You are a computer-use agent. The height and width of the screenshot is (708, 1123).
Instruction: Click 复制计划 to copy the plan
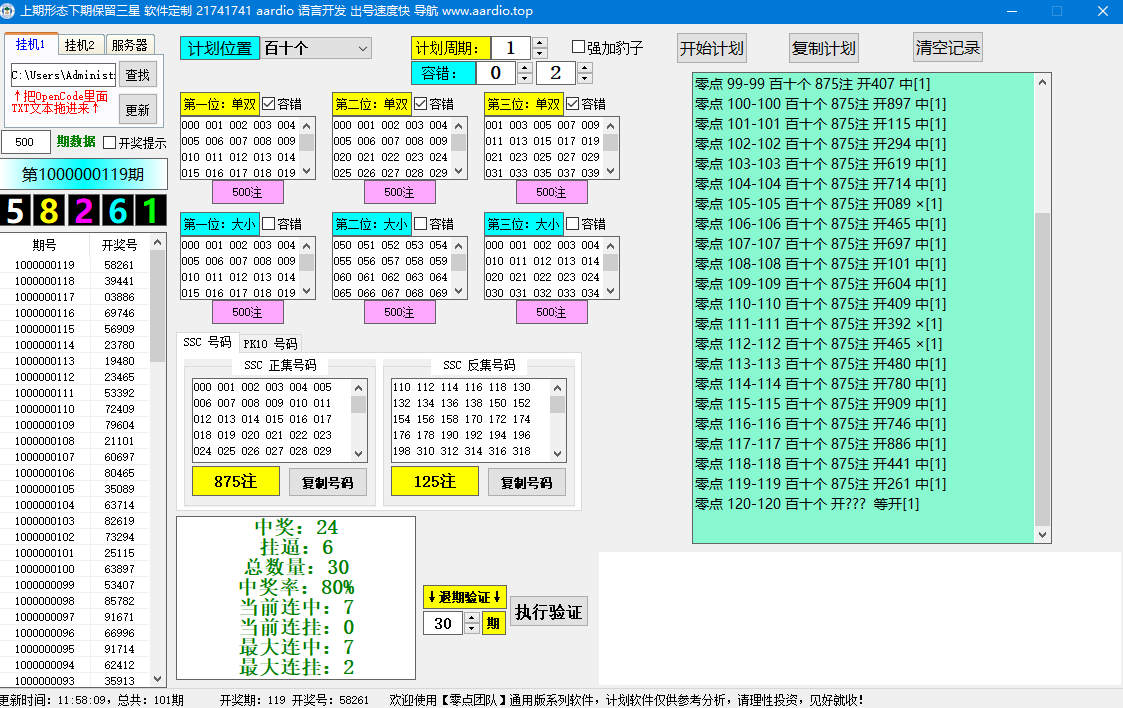coord(824,48)
